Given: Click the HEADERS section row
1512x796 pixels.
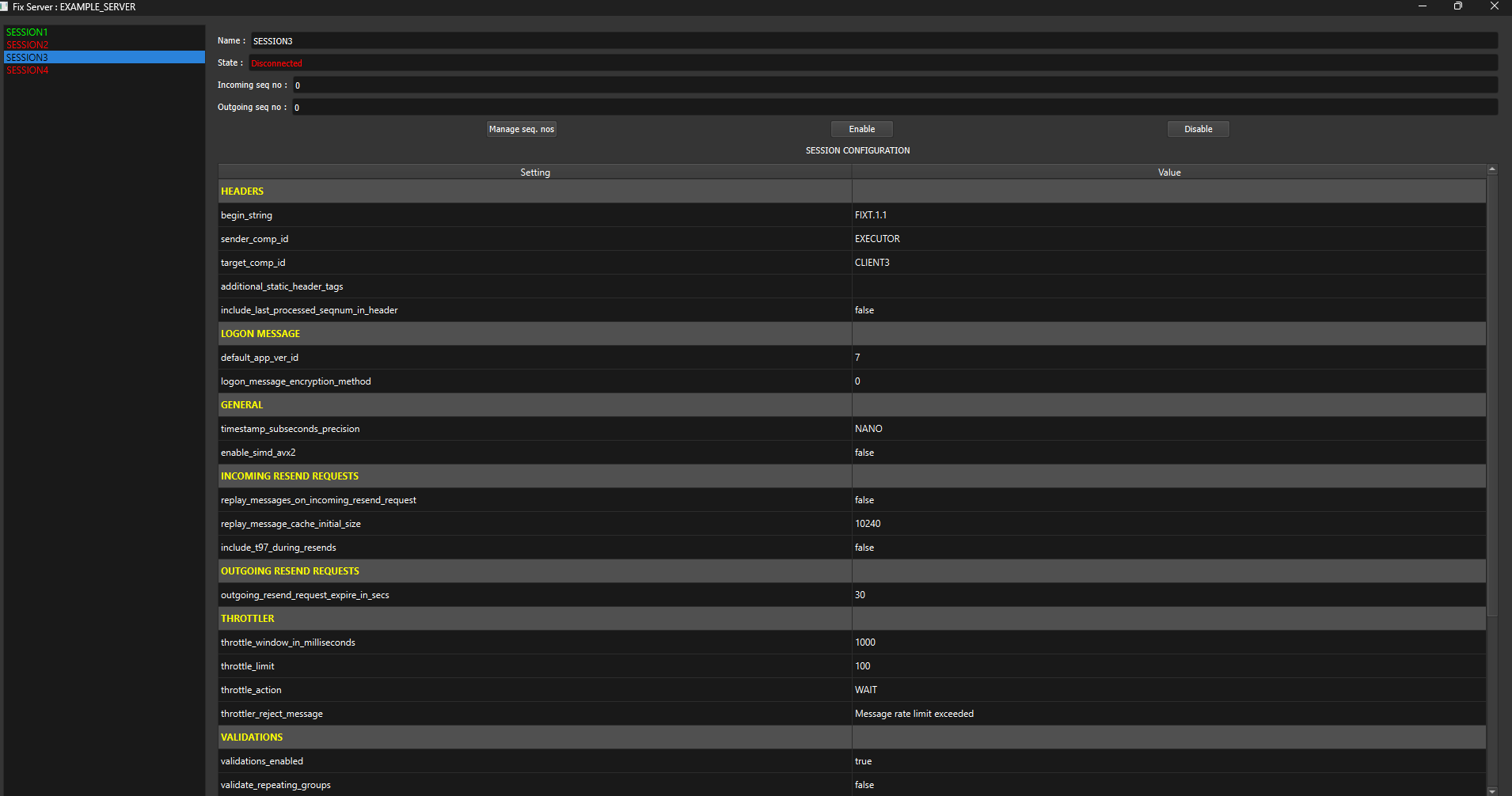Looking at the screenshot, I should (242, 191).
